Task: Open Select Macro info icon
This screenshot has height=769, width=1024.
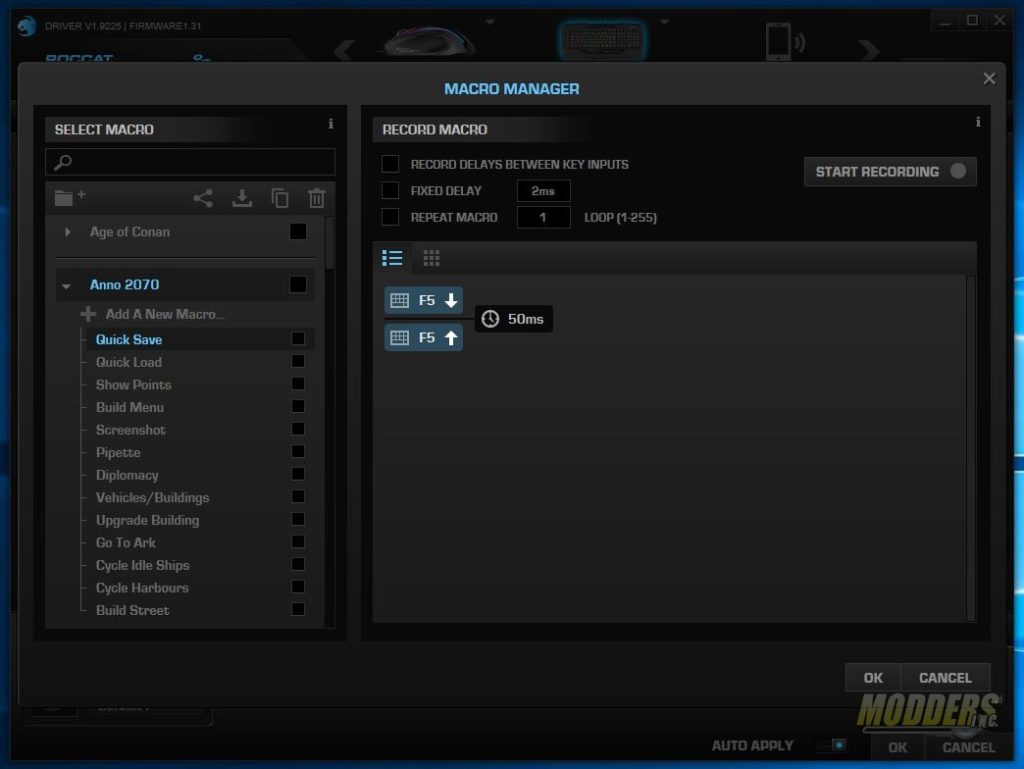Action: [x=330, y=123]
